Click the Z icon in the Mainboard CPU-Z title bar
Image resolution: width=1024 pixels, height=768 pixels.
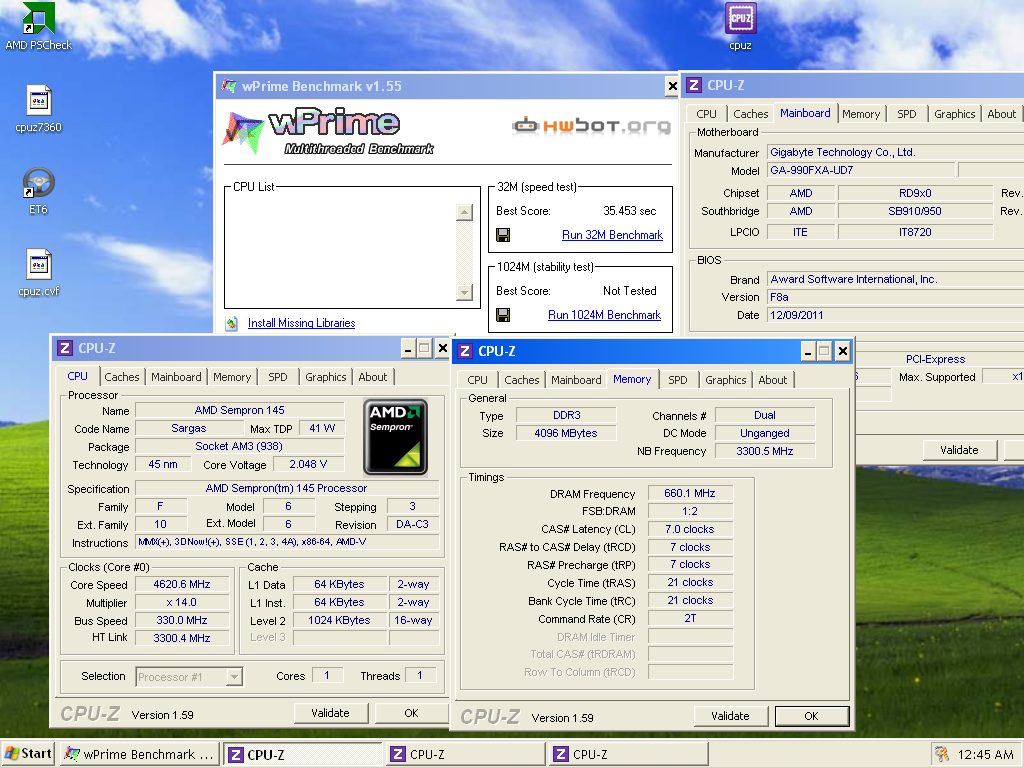point(694,86)
